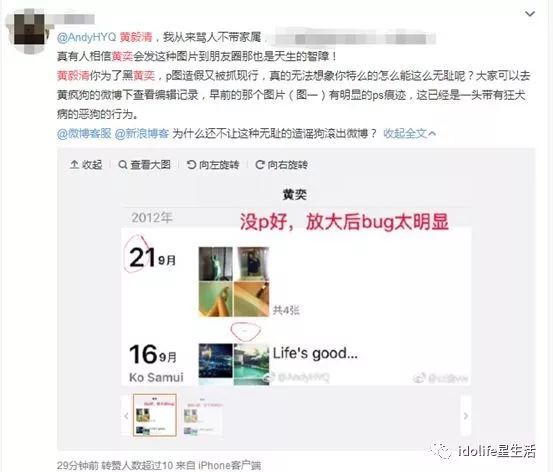Go to previous thumbnails with left arrow

tap(126, 416)
